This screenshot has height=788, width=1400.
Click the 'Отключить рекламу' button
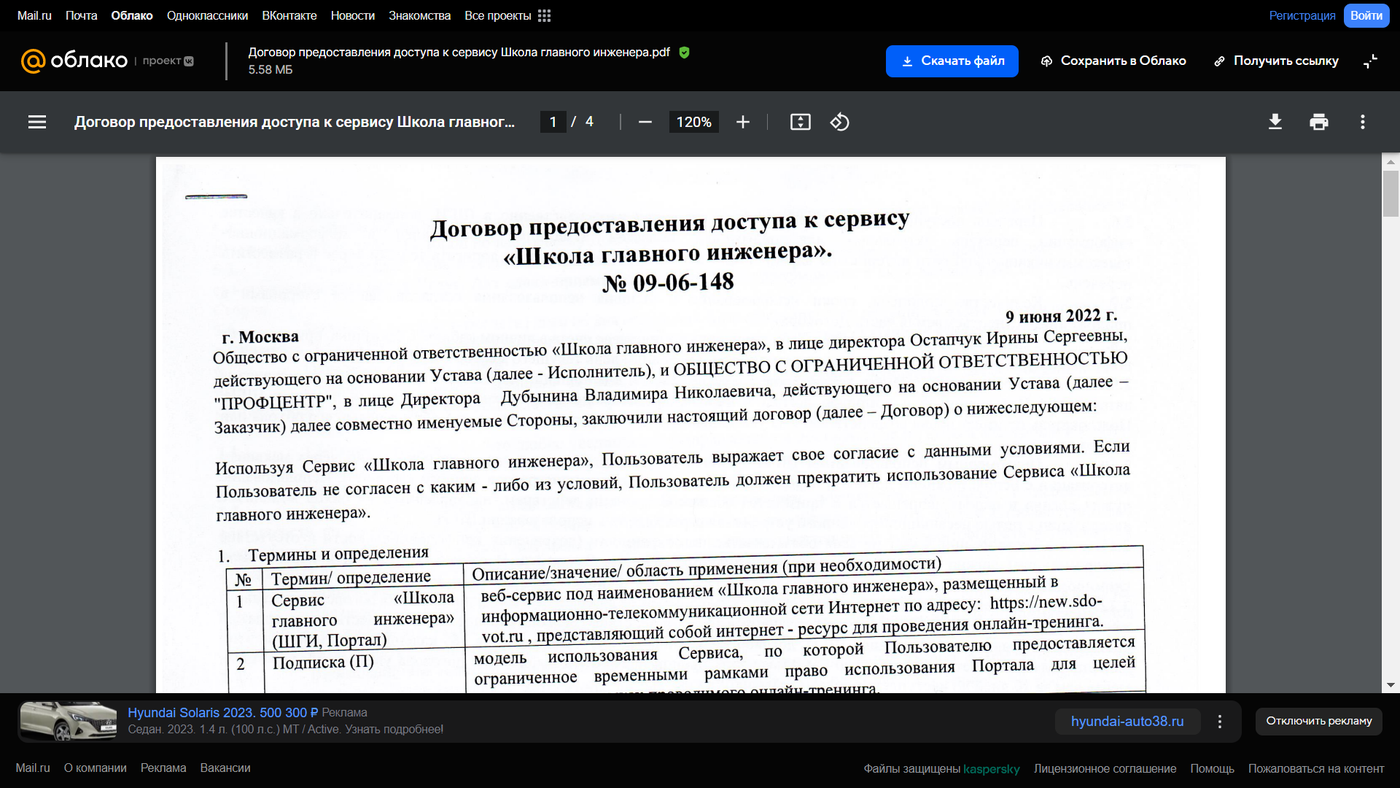click(x=1319, y=721)
